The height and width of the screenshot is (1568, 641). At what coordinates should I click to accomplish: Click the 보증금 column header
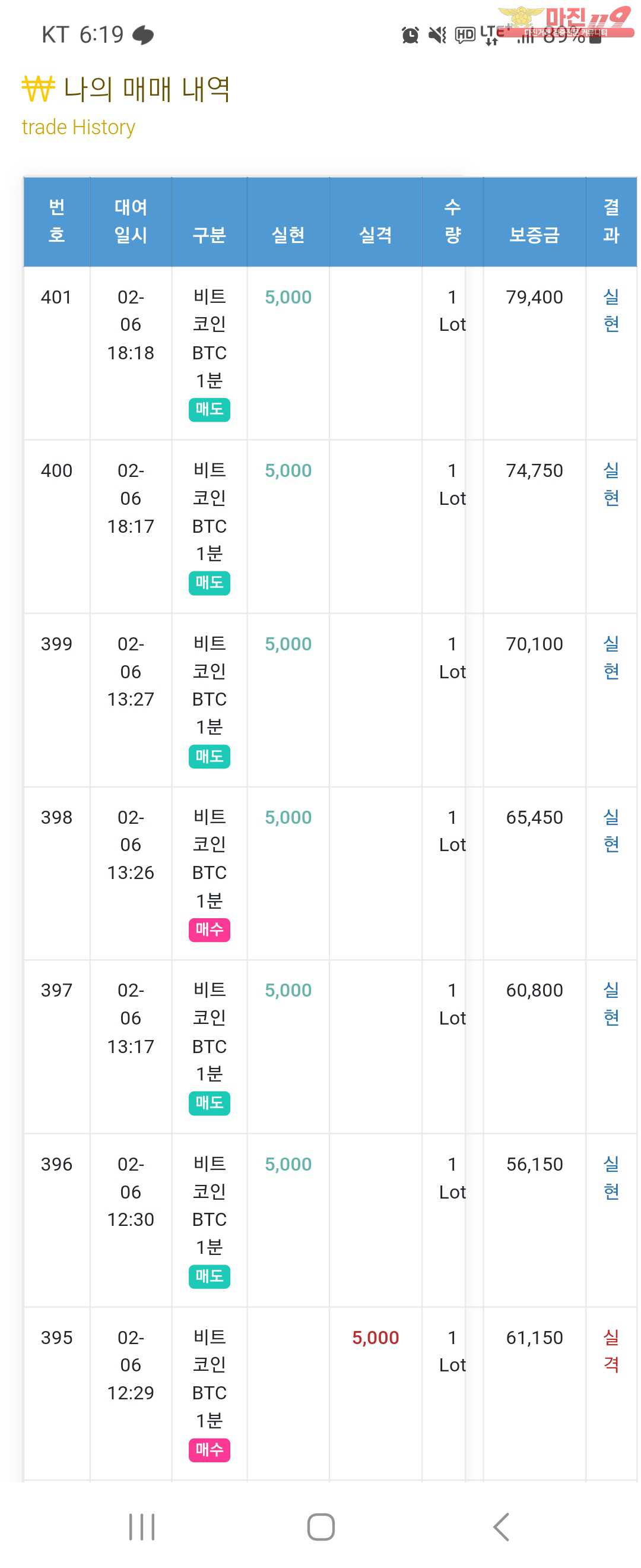tap(534, 235)
